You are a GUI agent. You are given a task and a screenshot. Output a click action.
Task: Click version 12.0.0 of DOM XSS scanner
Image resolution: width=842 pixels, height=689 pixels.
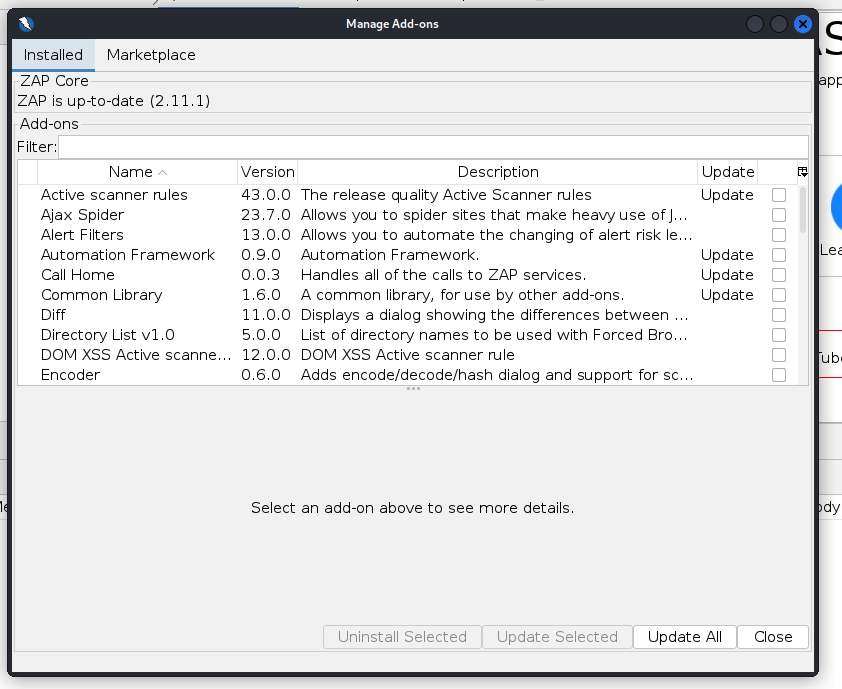pos(266,355)
